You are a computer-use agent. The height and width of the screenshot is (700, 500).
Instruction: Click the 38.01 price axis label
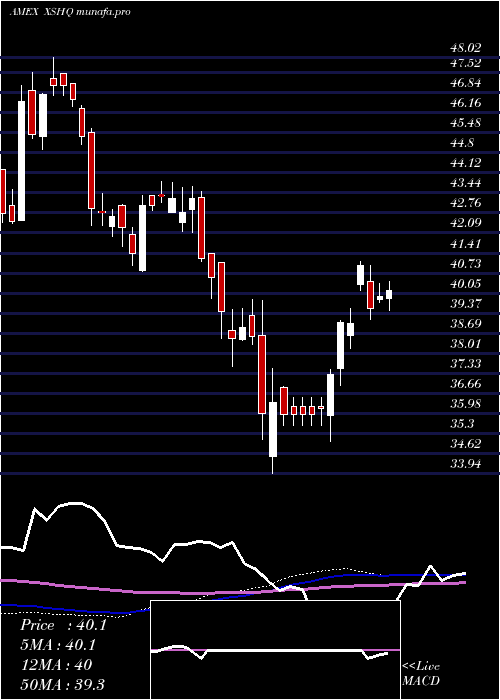pyautogui.click(x=466, y=344)
